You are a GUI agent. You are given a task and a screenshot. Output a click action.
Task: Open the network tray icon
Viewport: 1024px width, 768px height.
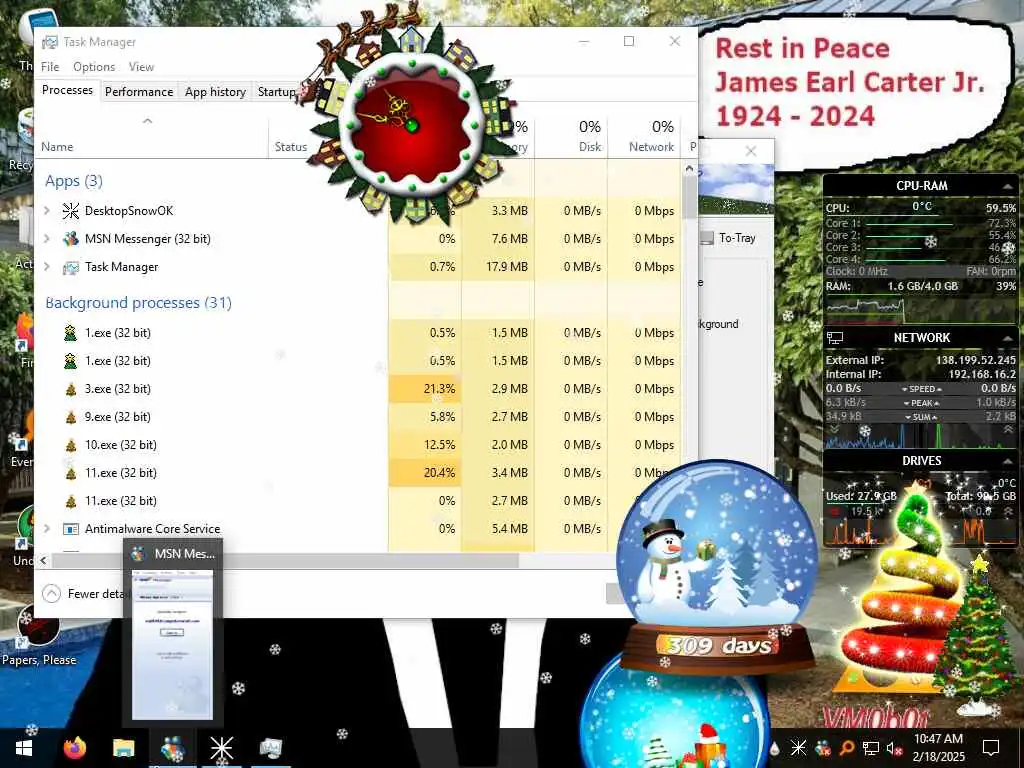point(871,748)
